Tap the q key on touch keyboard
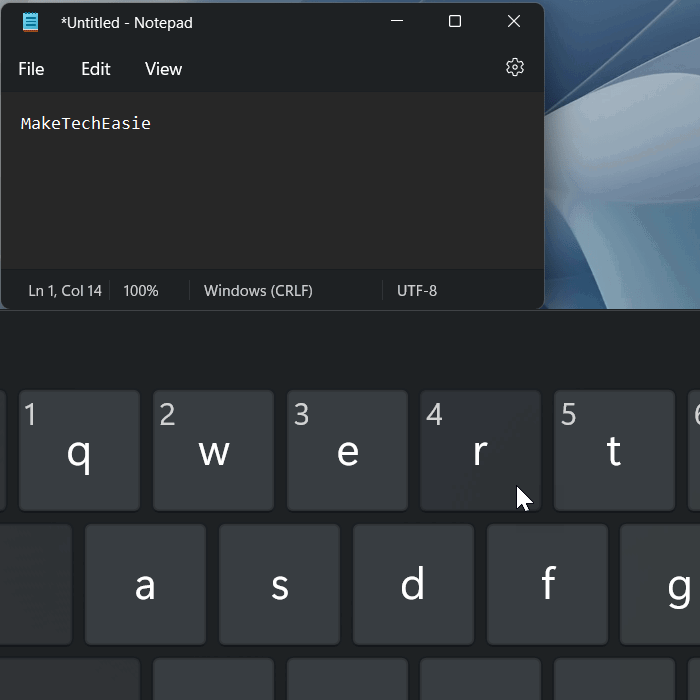The height and width of the screenshot is (700, 700). click(x=79, y=450)
